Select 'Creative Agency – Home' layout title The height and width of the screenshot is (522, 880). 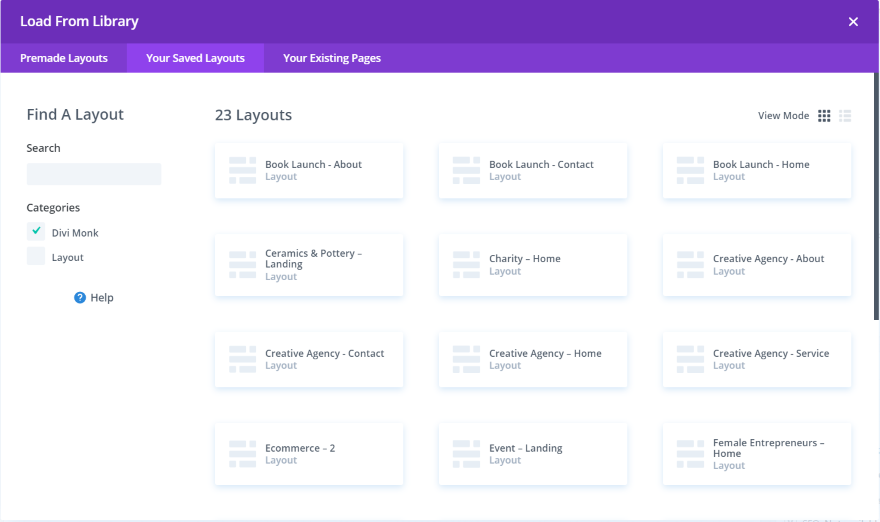coord(545,354)
